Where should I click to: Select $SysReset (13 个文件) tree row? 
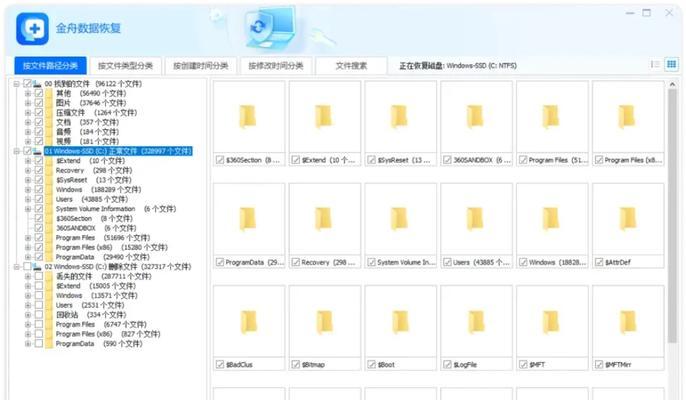[x=94, y=180]
